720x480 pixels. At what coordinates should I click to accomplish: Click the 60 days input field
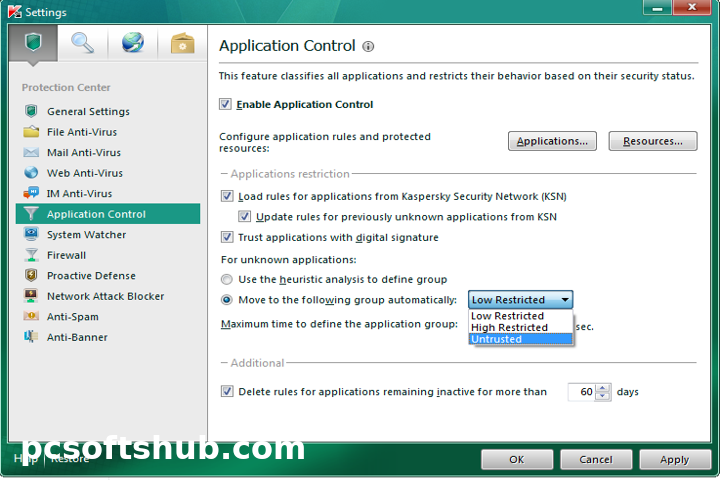pos(582,392)
